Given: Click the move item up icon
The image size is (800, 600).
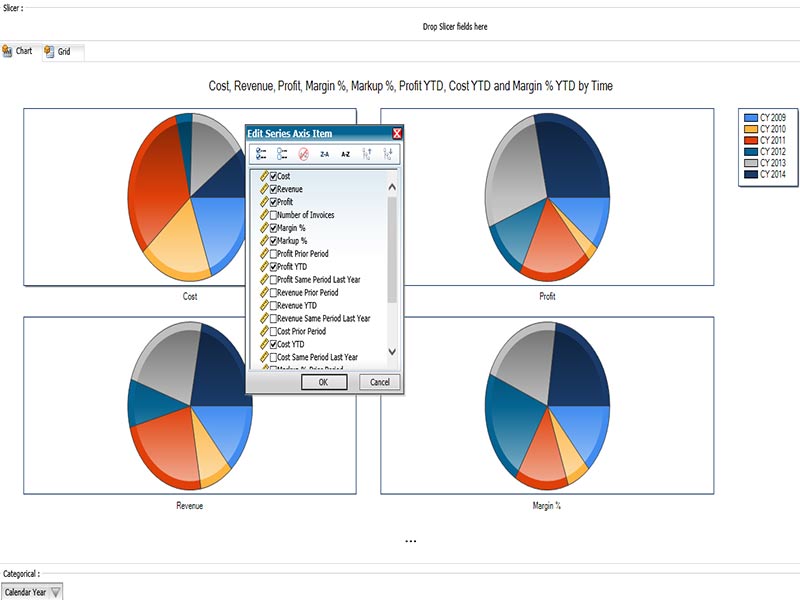Looking at the screenshot, I should tap(367, 154).
